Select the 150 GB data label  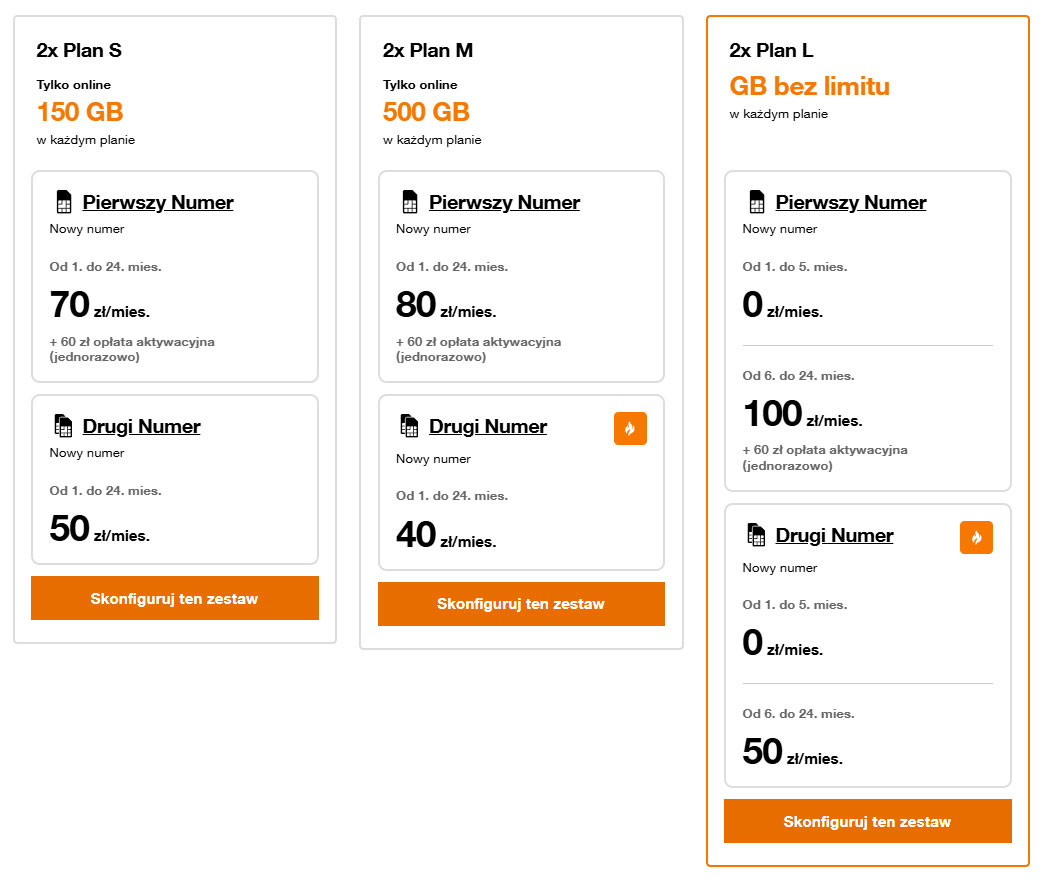click(x=80, y=112)
